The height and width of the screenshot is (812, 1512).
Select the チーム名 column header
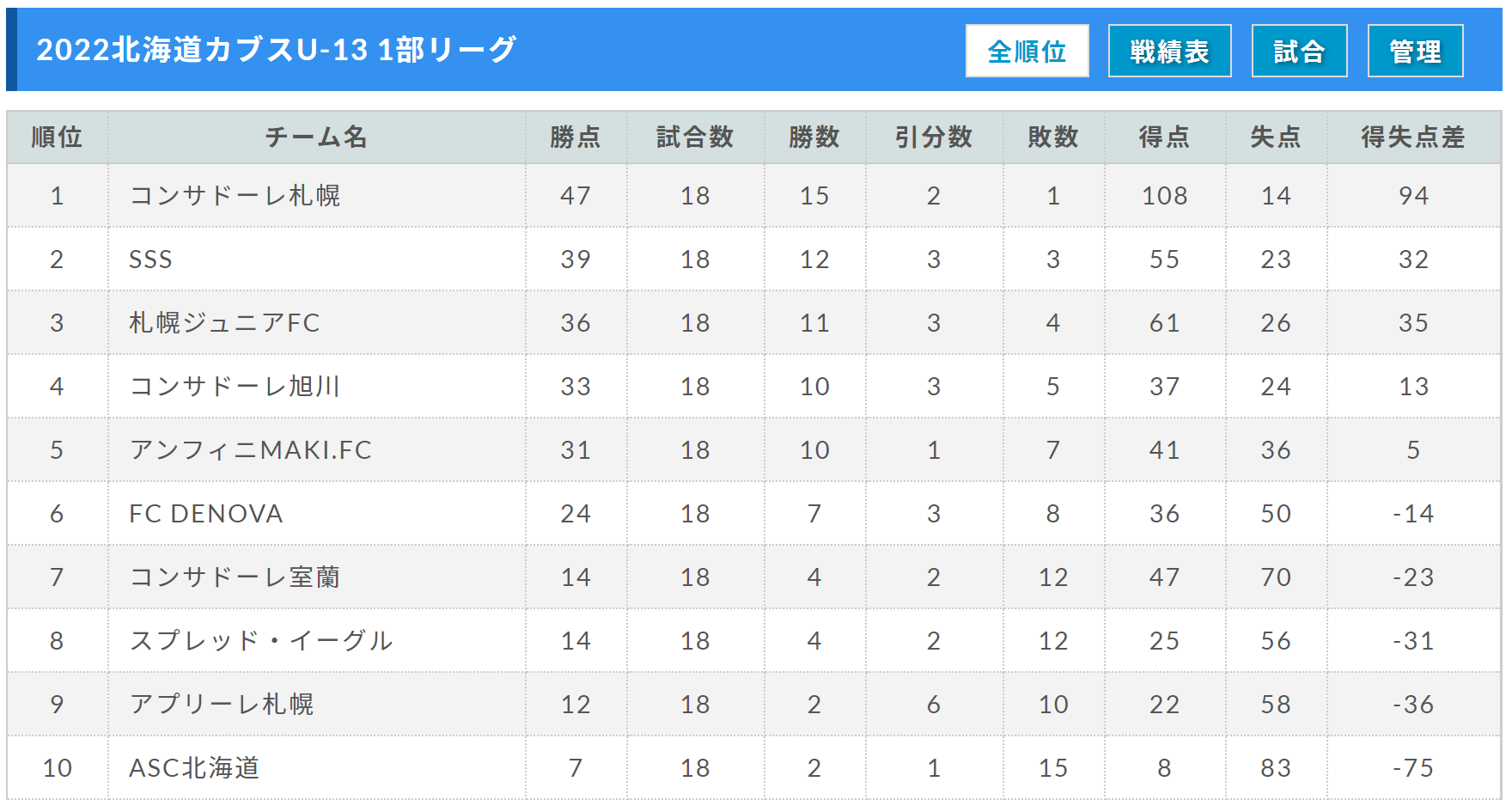tap(316, 137)
